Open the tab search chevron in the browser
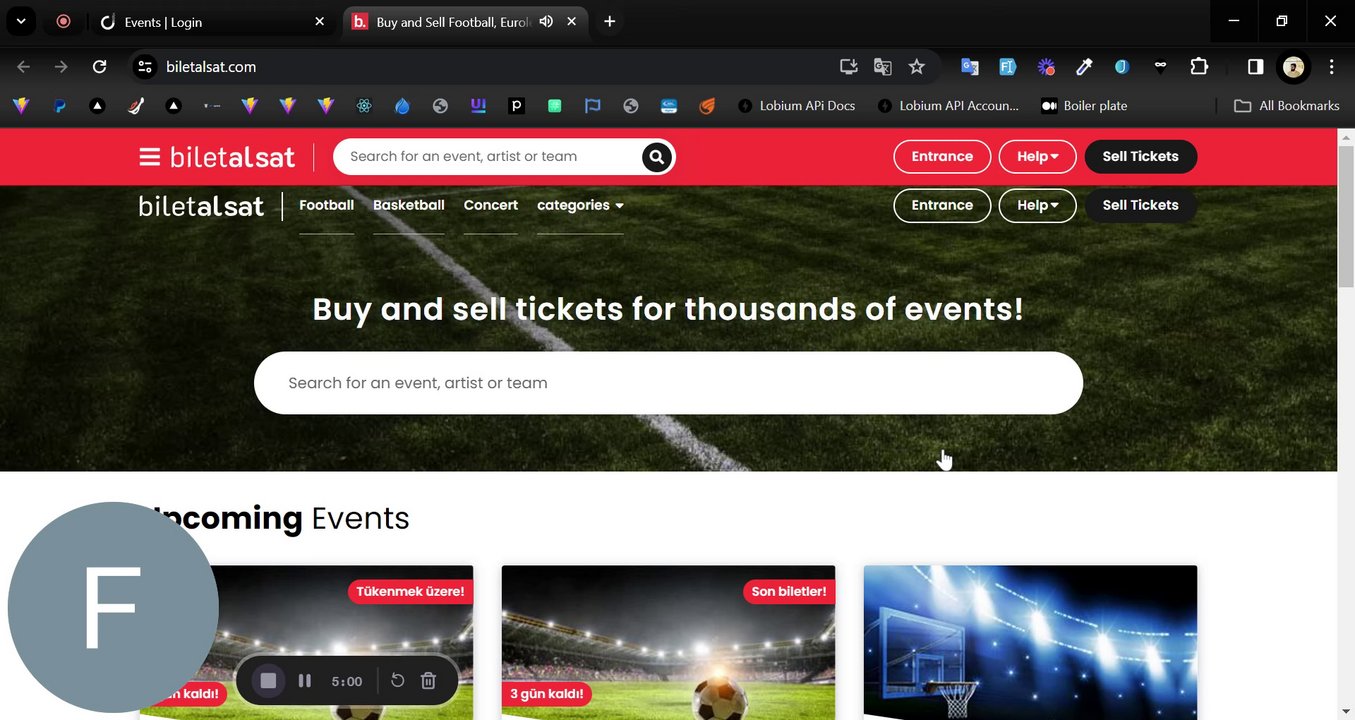The height and width of the screenshot is (720, 1355). click(20, 21)
